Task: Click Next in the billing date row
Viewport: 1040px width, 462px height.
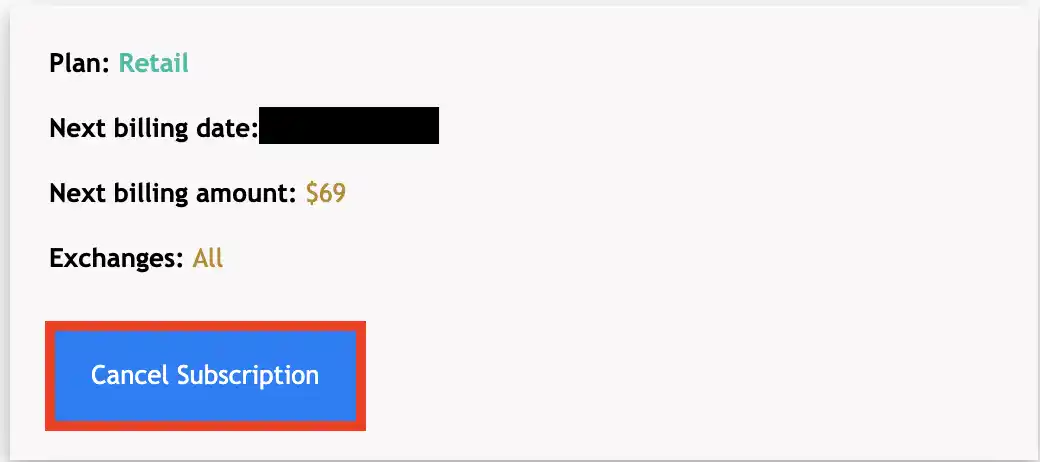Action: tap(73, 128)
